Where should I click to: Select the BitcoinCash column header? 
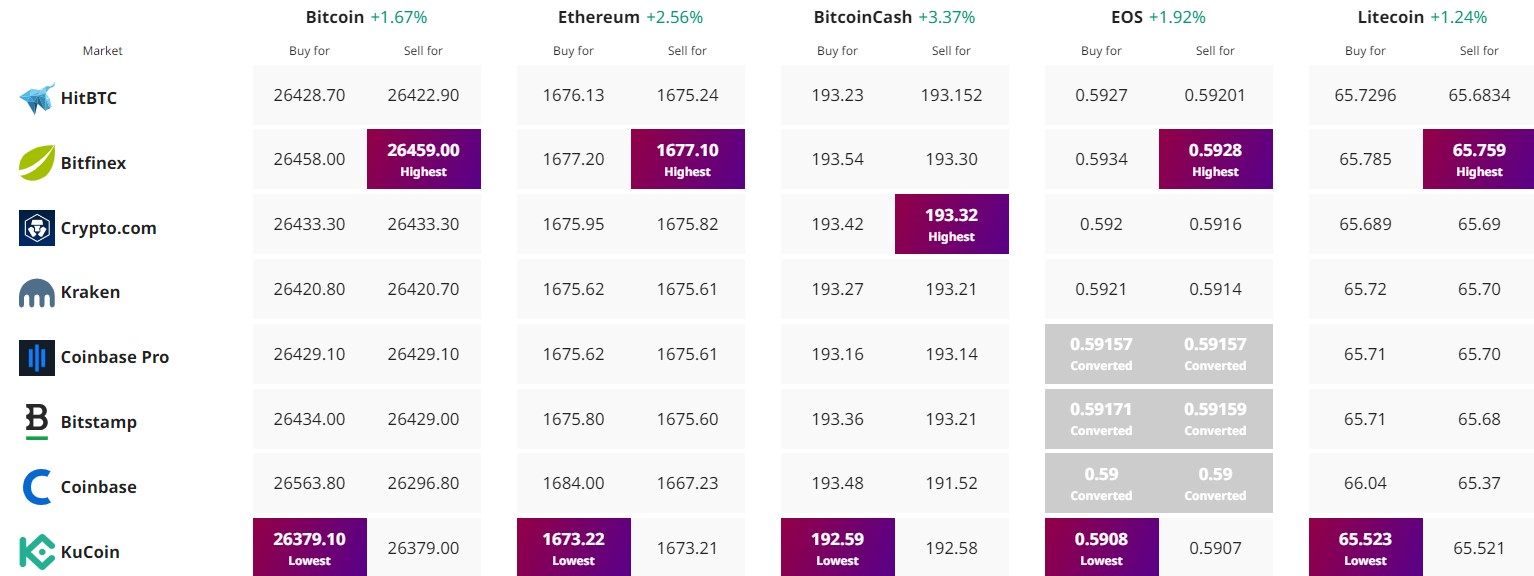click(x=863, y=17)
